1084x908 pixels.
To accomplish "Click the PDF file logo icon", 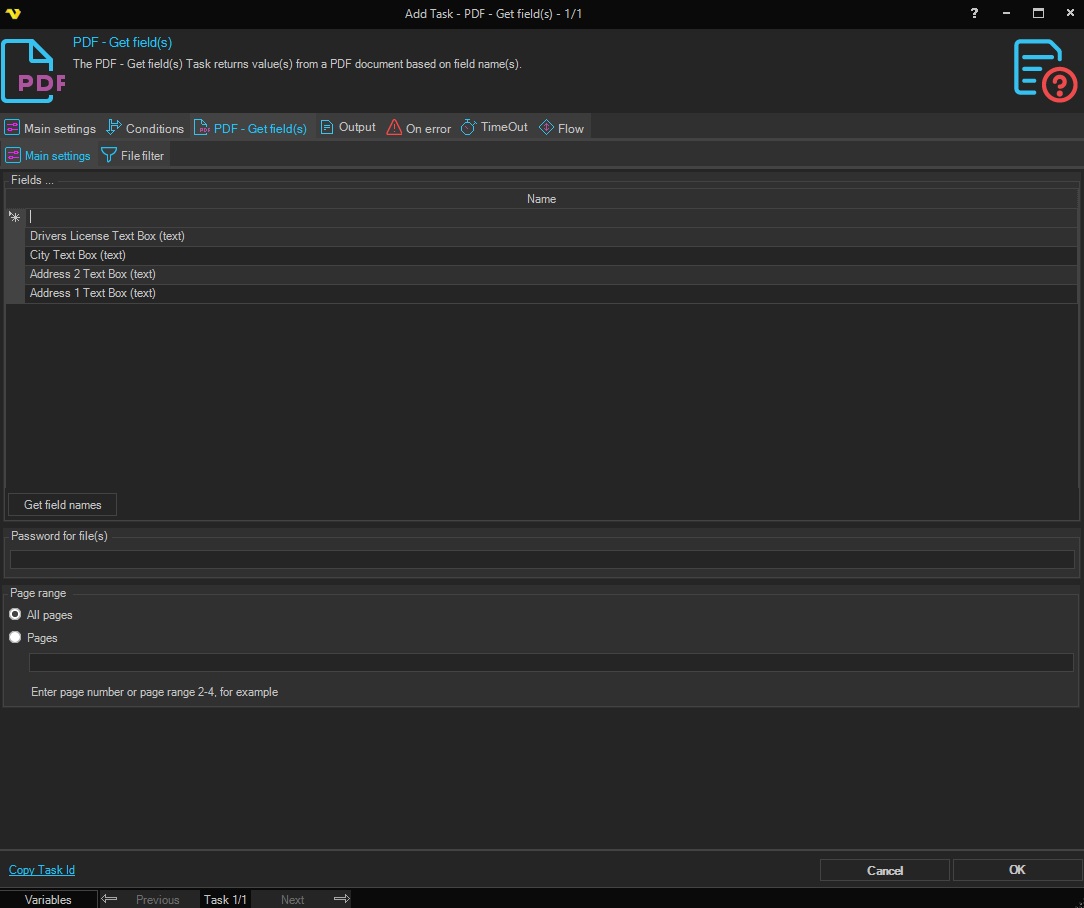I will pyautogui.click(x=33, y=71).
